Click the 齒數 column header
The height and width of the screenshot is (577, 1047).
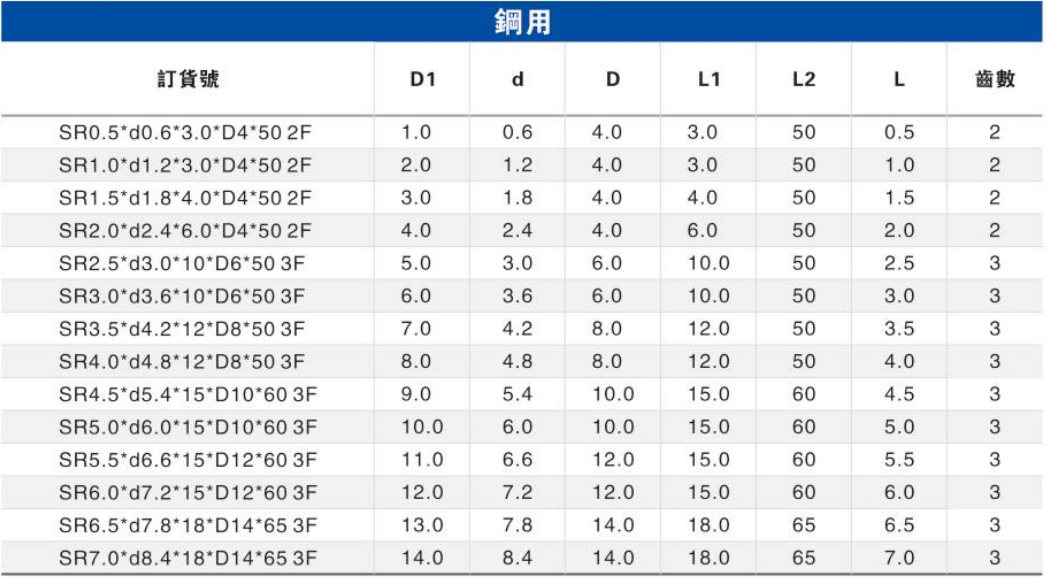(994, 79)
